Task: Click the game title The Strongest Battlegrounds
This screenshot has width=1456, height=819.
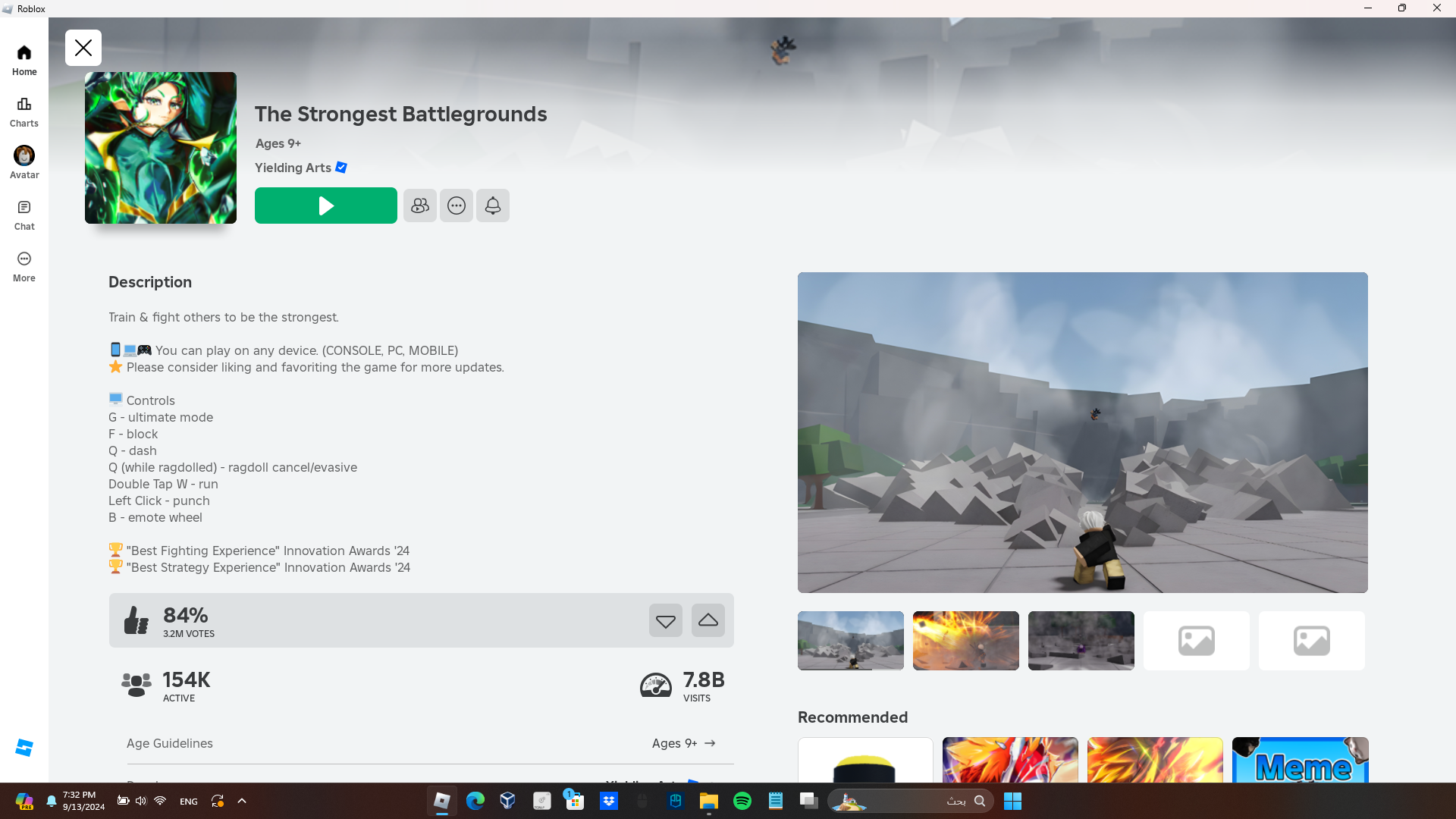Action: pyautogui.click(x=401, y=114)
